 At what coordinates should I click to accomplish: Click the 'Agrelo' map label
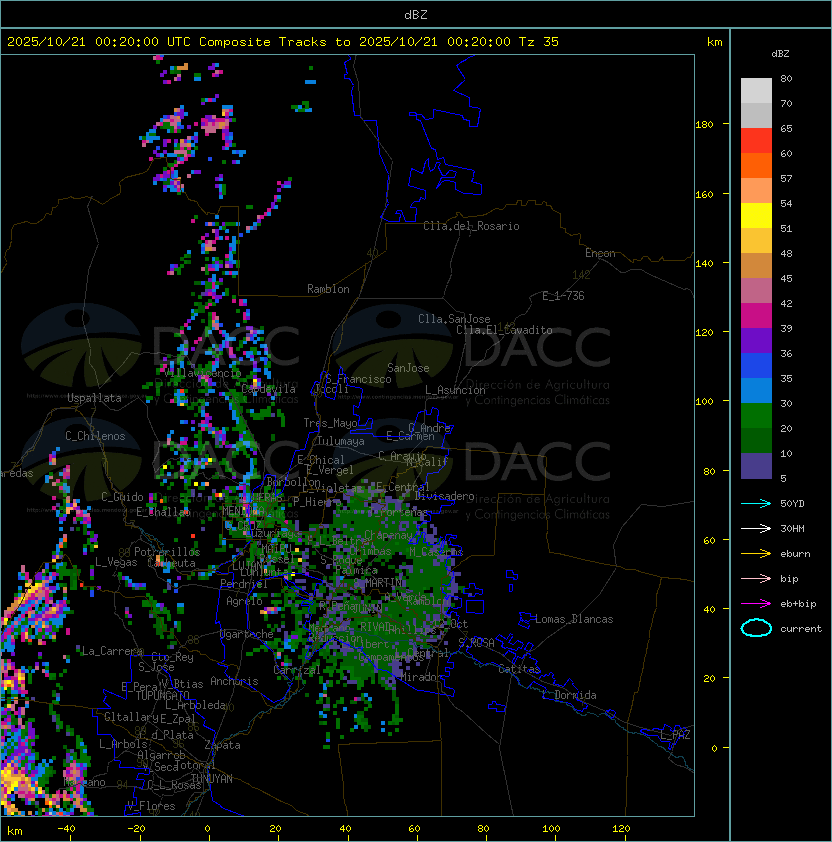tap(244, 601)
